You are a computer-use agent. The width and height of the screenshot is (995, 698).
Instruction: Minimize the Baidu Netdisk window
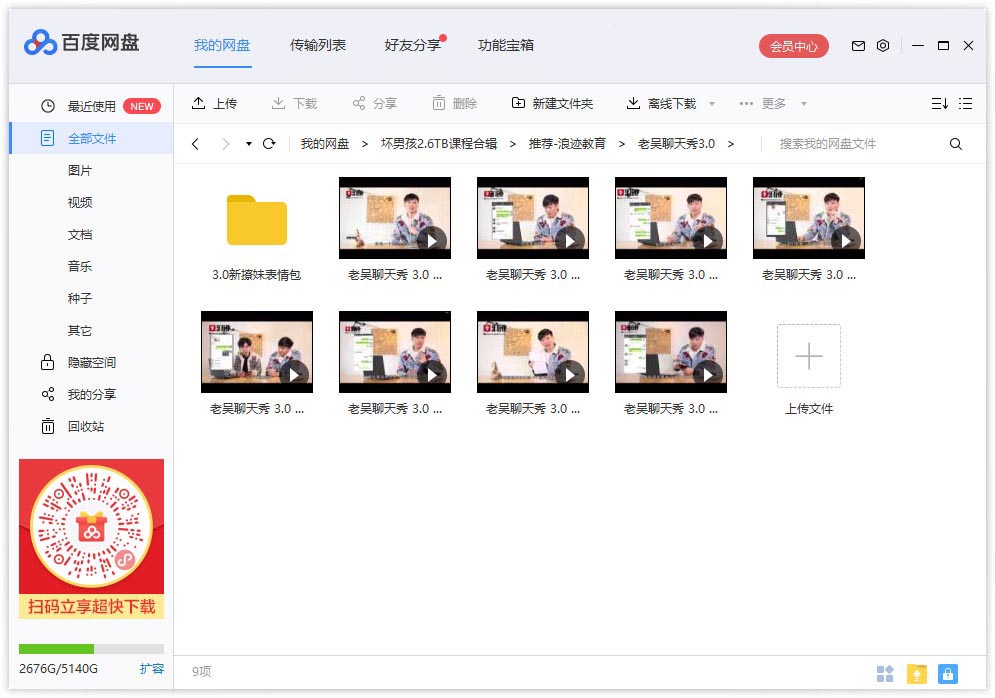[x=918, y=46]
